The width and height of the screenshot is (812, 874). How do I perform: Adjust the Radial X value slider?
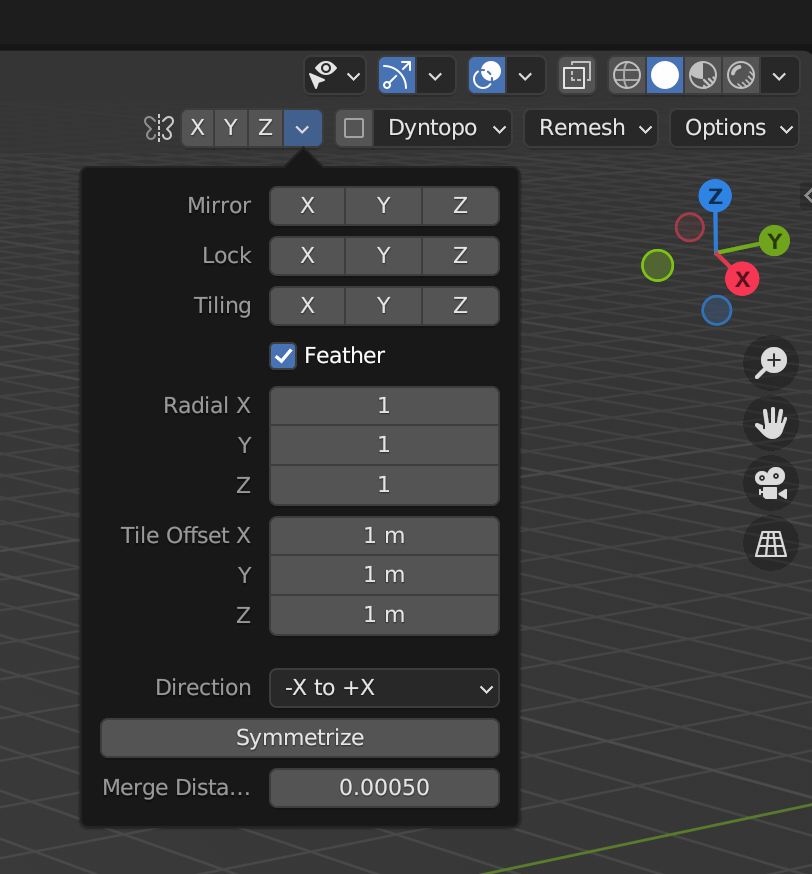pyautogui.click(x=384, y=406)
